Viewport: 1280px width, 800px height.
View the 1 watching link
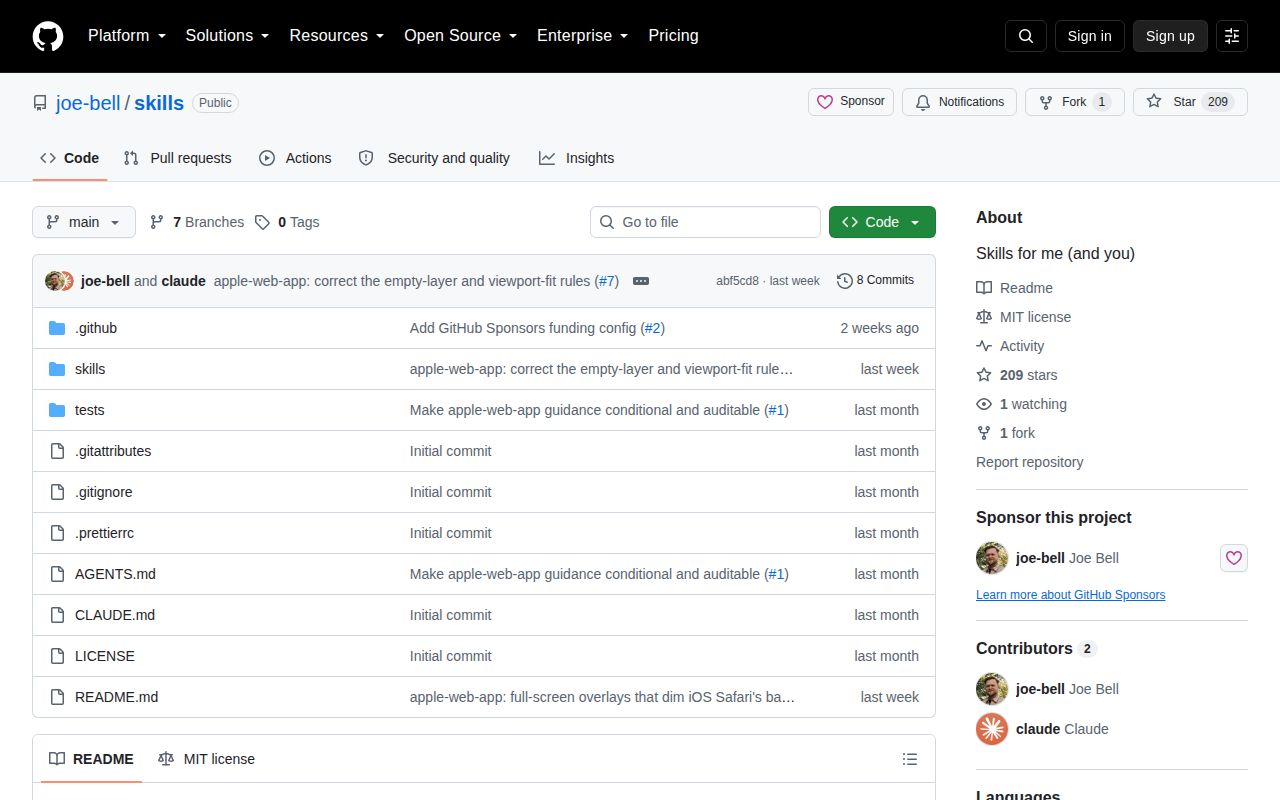1022,404
